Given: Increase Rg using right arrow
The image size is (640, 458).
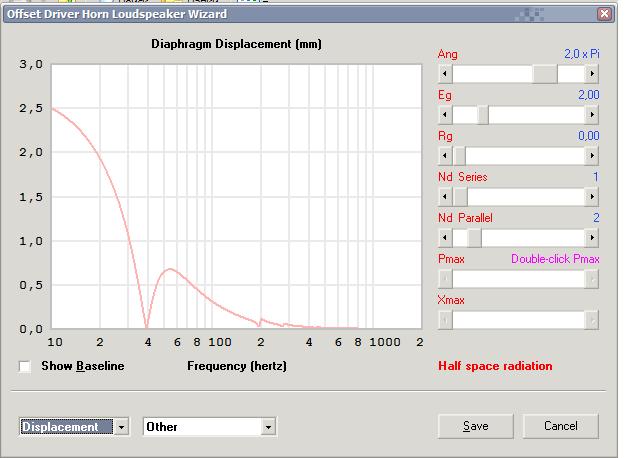Looking at the screenshot, I should pyautogui.click(x=592, y=156).
